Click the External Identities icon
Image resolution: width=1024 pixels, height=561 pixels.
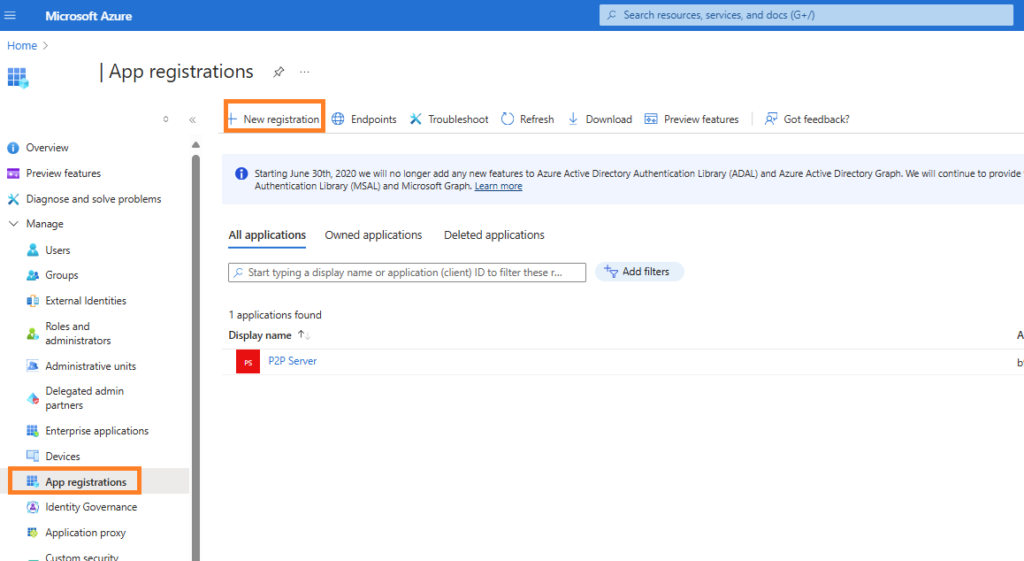coord(33,301)
